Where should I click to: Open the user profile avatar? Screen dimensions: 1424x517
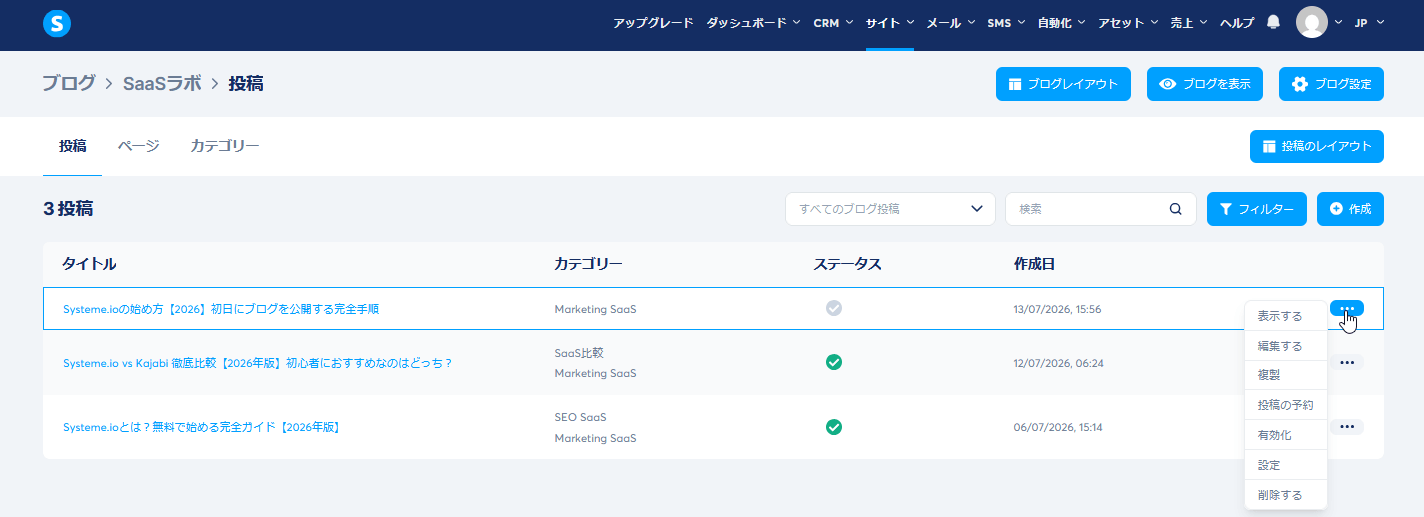coord(1311,22)
